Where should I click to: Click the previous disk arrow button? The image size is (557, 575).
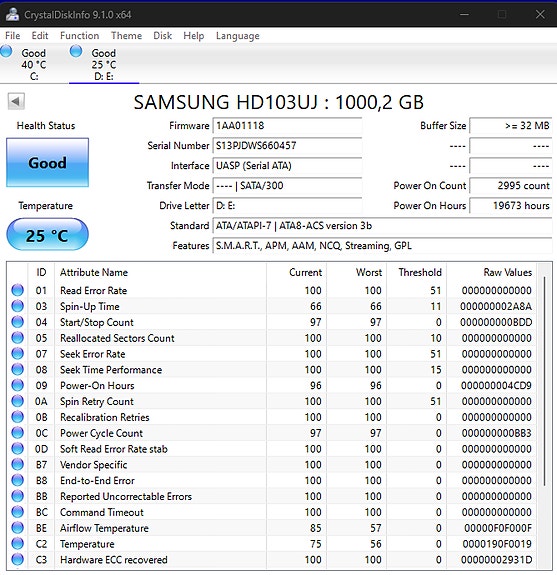pos(16,101)
